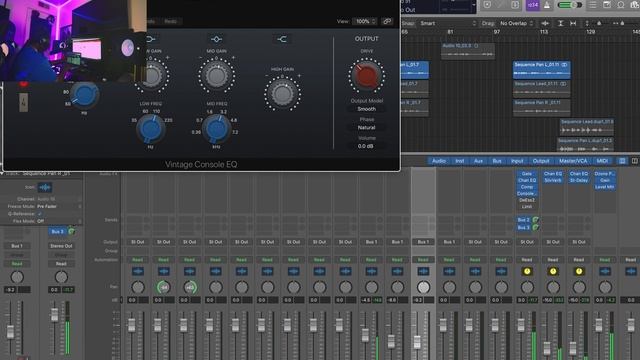640x360 pixels.
Task: Toggle horizontal auto zoom icon in the Tracks toolbar
Action: (573, 23)
